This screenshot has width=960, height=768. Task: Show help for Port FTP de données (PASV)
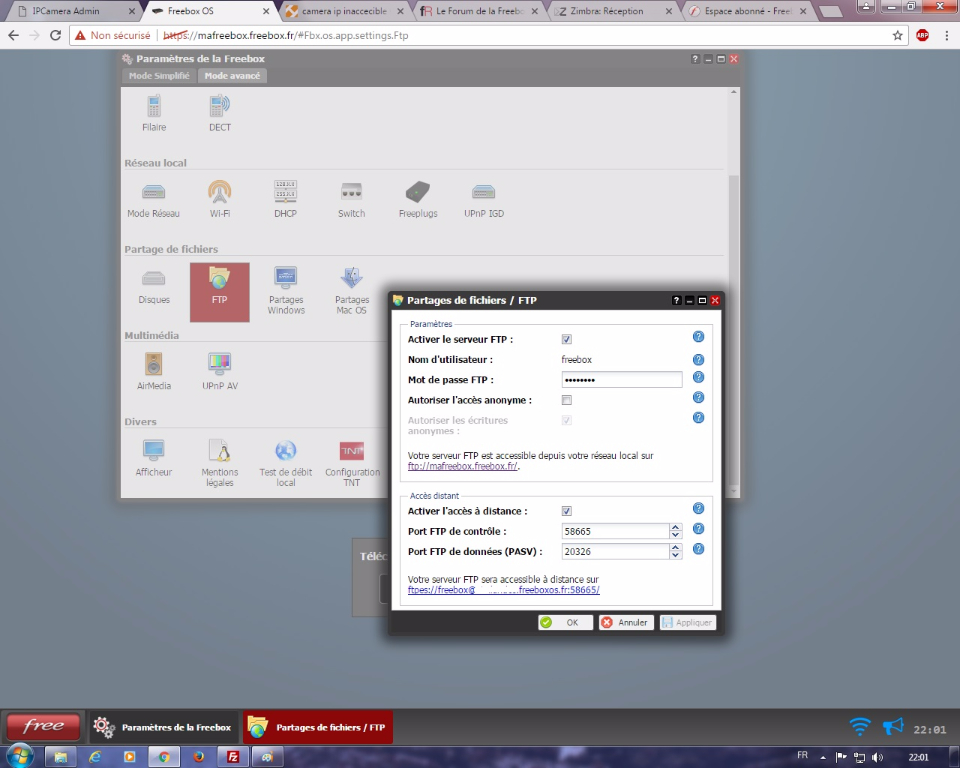click(x=699, y=549)
